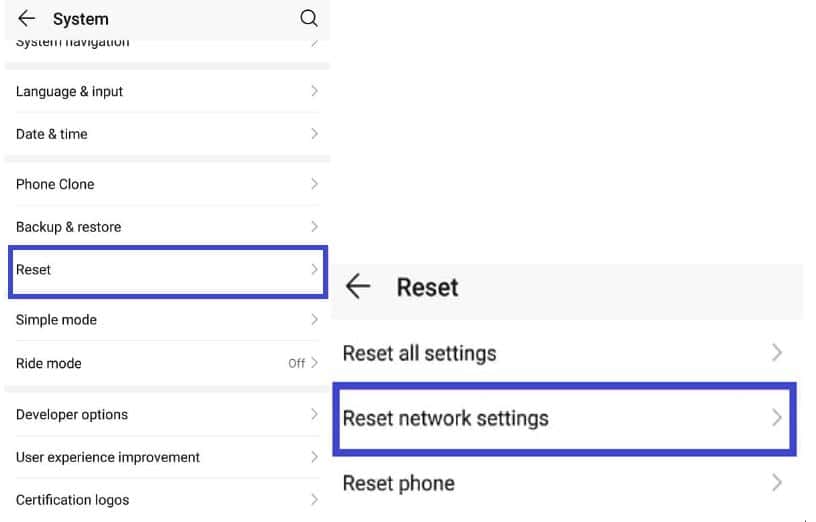
Task: Open the Reset menu entry
Action: click(x=168, y=272)
